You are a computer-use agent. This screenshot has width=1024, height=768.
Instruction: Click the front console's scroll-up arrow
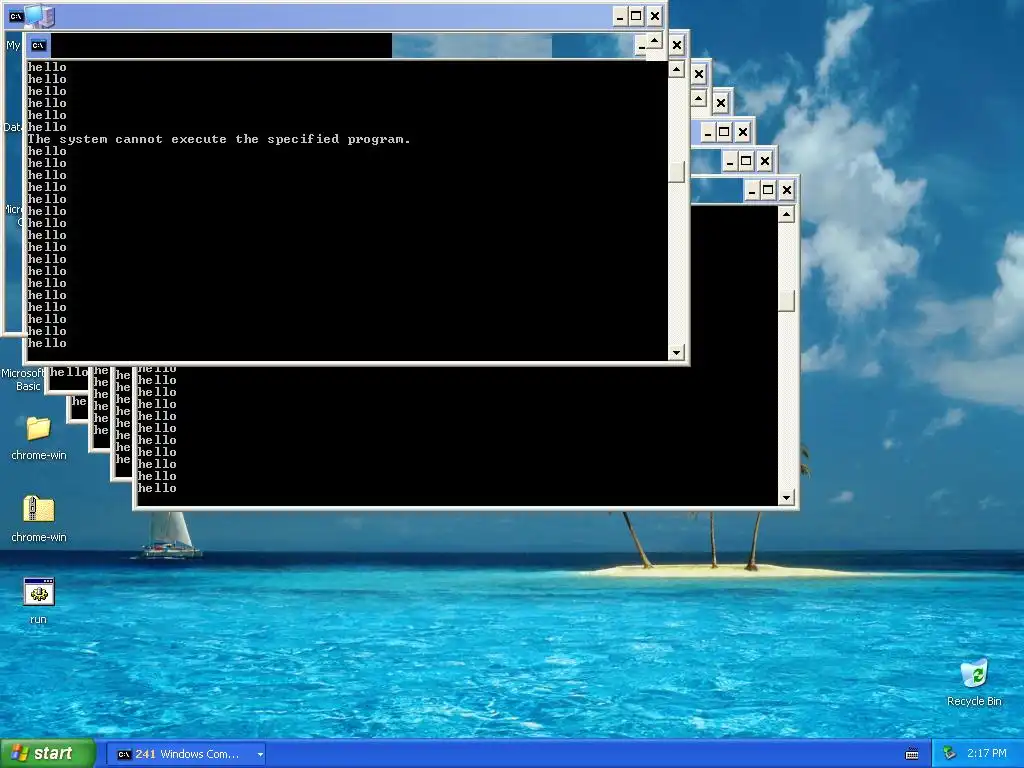coord(676,69)
